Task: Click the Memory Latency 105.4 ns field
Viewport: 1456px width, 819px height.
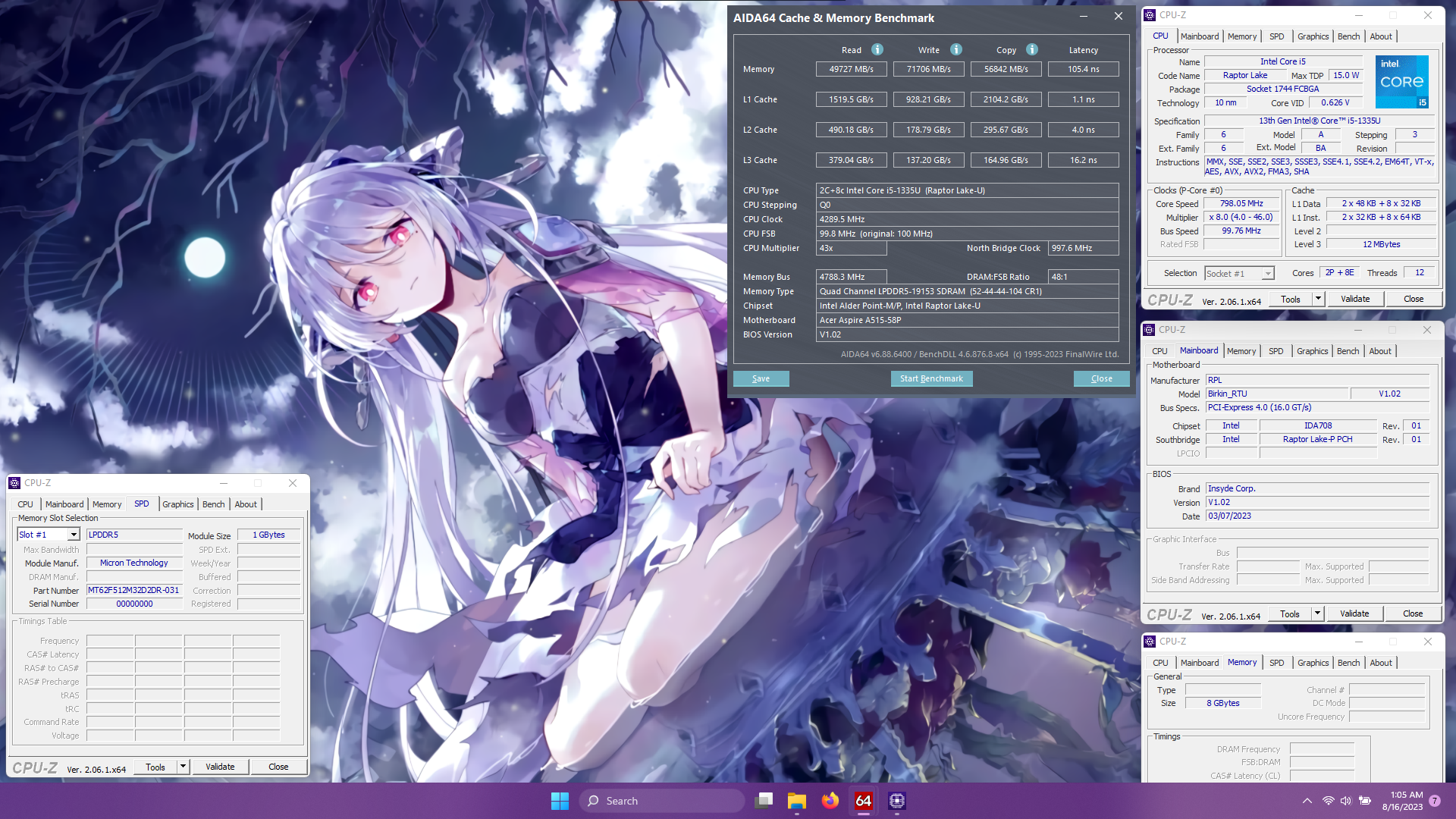Action: click(1083, 69)
